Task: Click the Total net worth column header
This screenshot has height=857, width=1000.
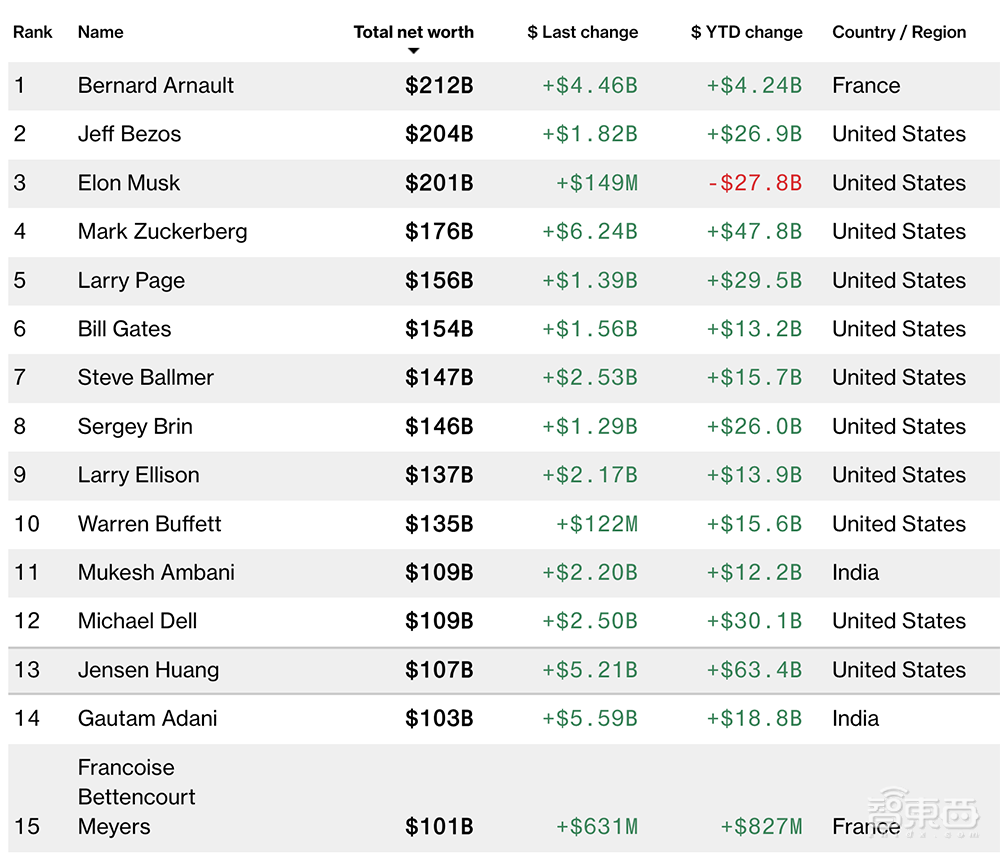Action: (413, 32)
